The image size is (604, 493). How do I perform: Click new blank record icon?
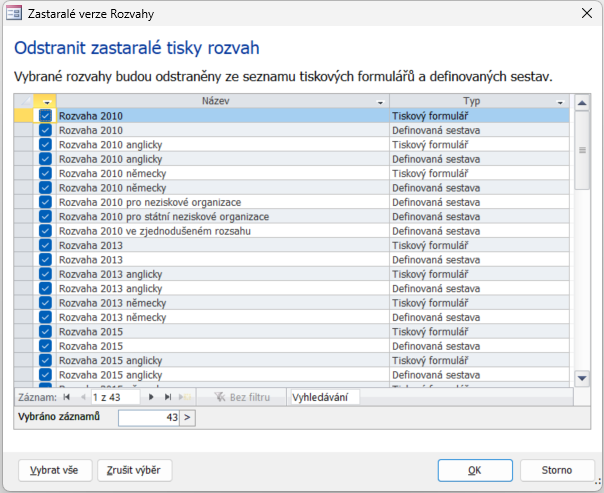click(185, 397)
